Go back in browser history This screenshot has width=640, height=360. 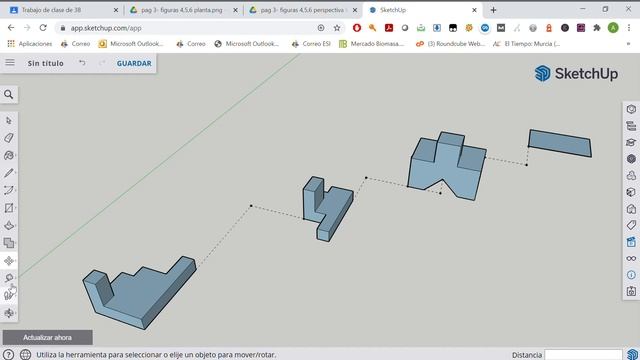click(11, 28)
